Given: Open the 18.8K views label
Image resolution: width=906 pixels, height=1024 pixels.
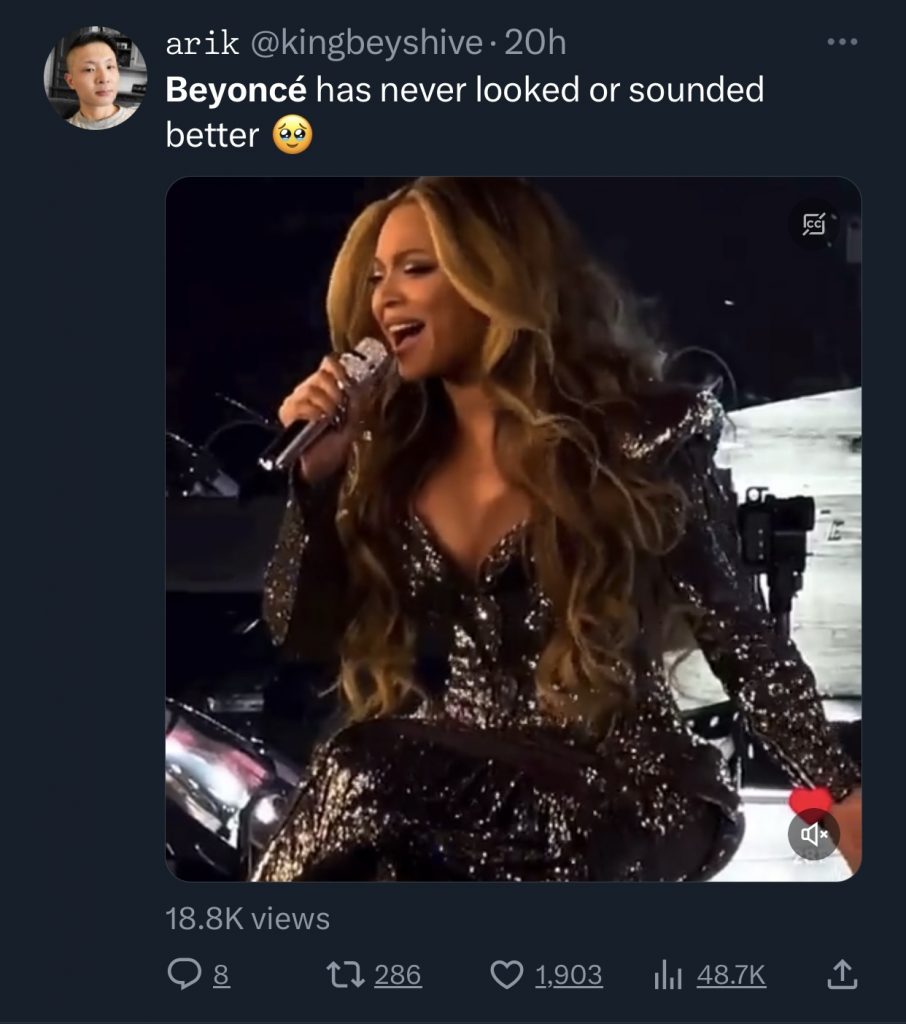Looking at the screenshot, I should (247, 918).
